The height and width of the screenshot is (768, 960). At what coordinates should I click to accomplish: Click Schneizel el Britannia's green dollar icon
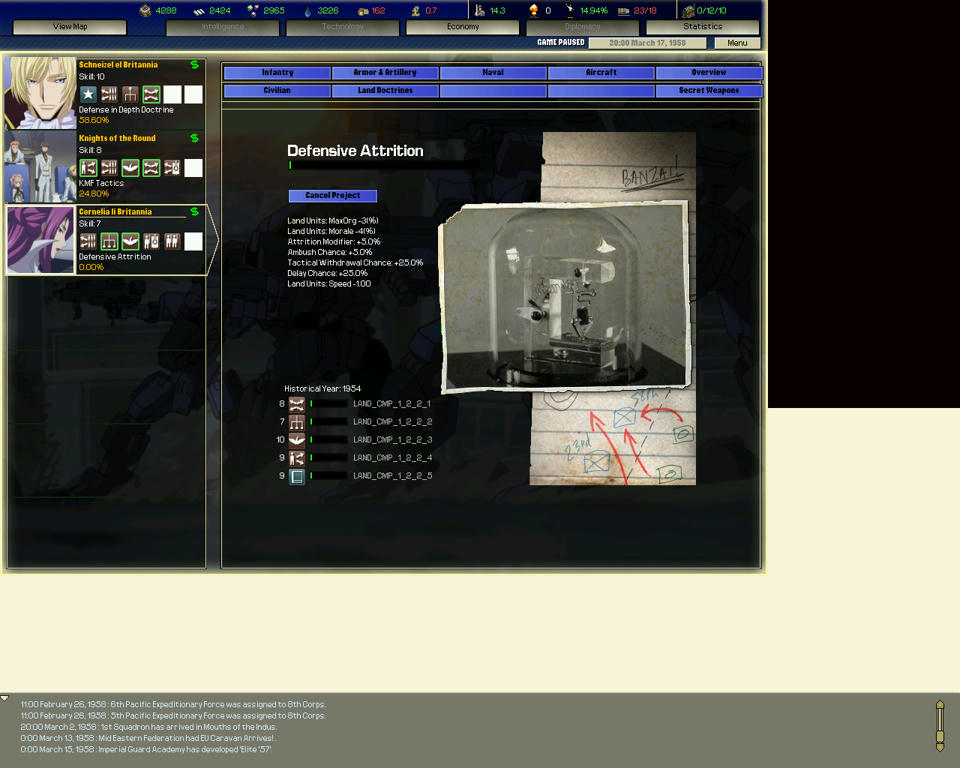click(194, 65)
